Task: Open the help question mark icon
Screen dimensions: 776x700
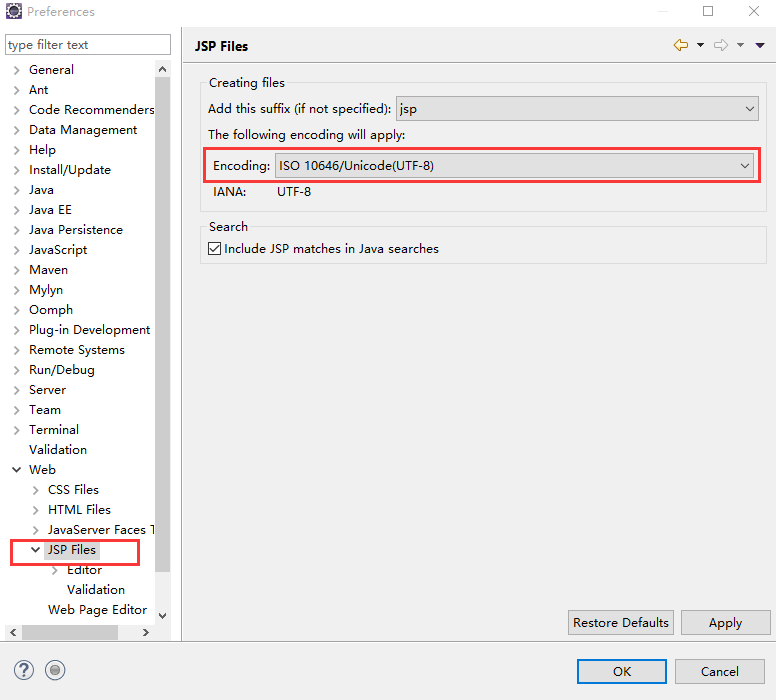Action: click(24, 670)
